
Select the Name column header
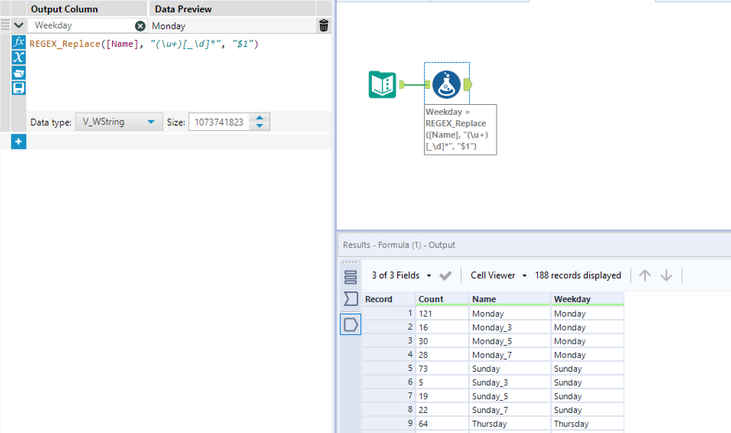[509, 299]
